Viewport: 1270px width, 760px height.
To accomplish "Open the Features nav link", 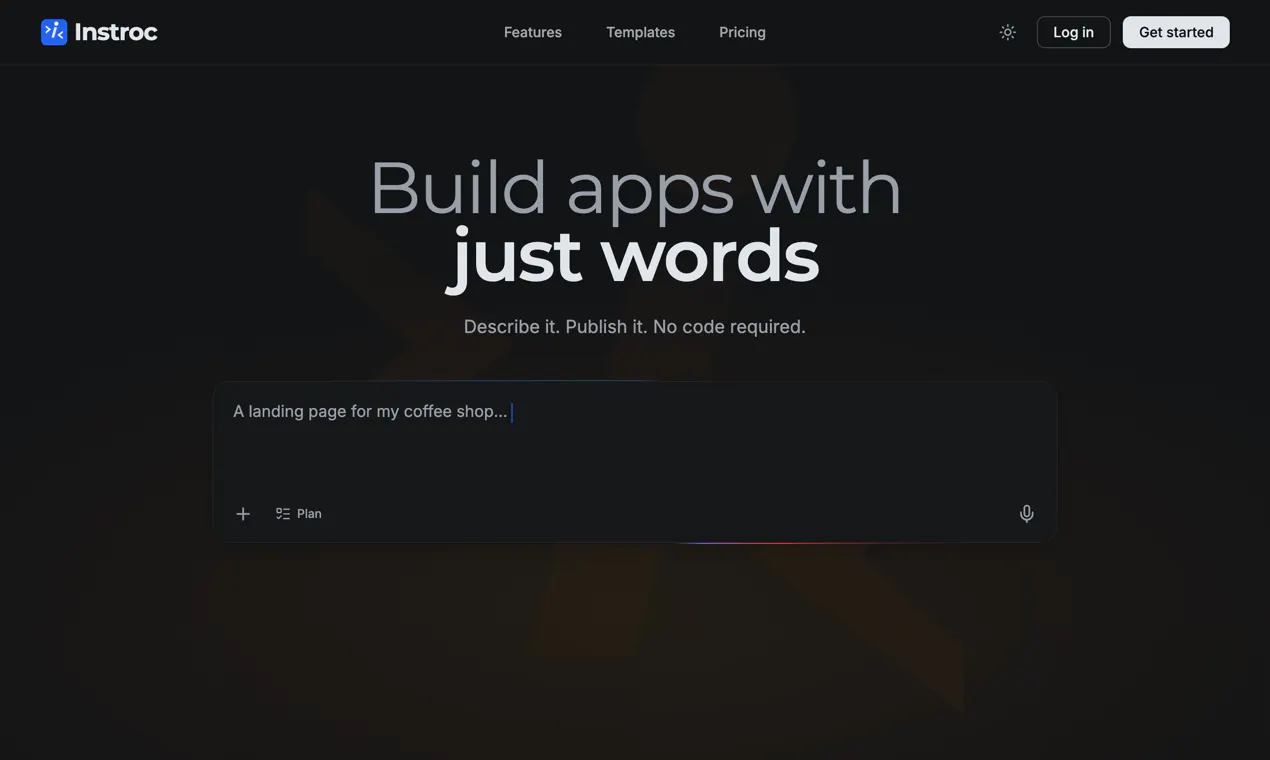I will click(x=533, y=32).
